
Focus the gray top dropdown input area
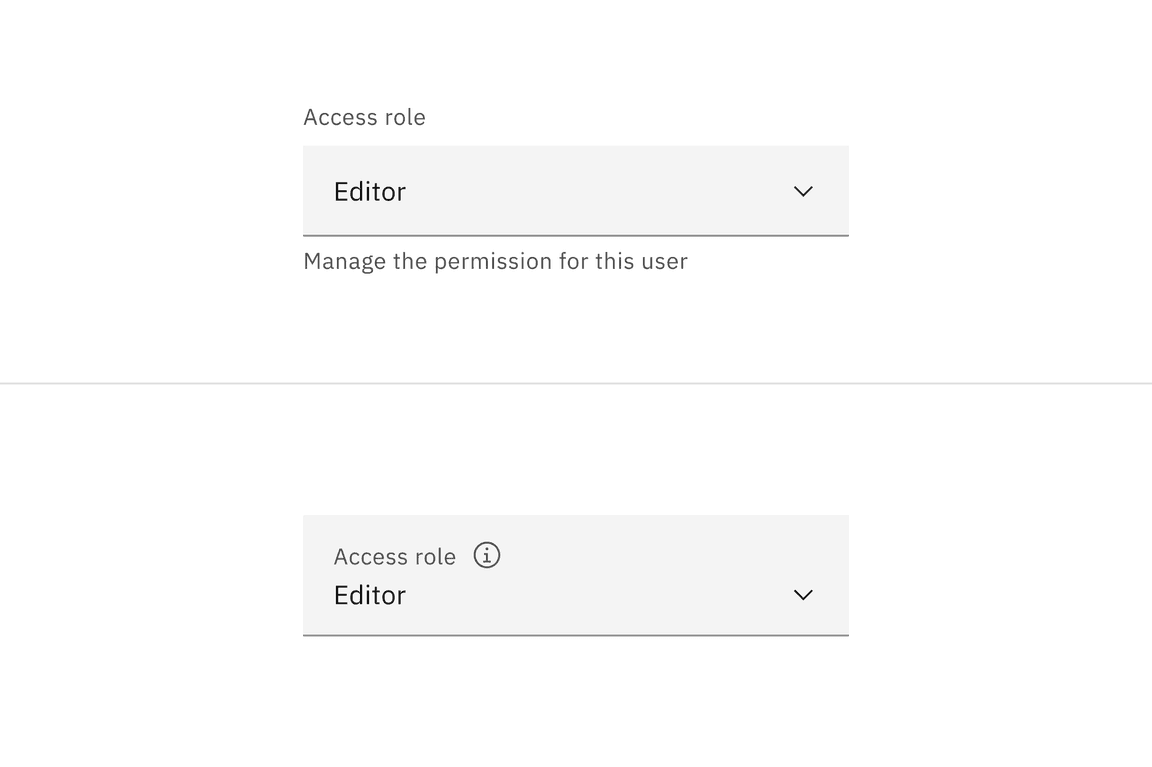click(576, 191)
